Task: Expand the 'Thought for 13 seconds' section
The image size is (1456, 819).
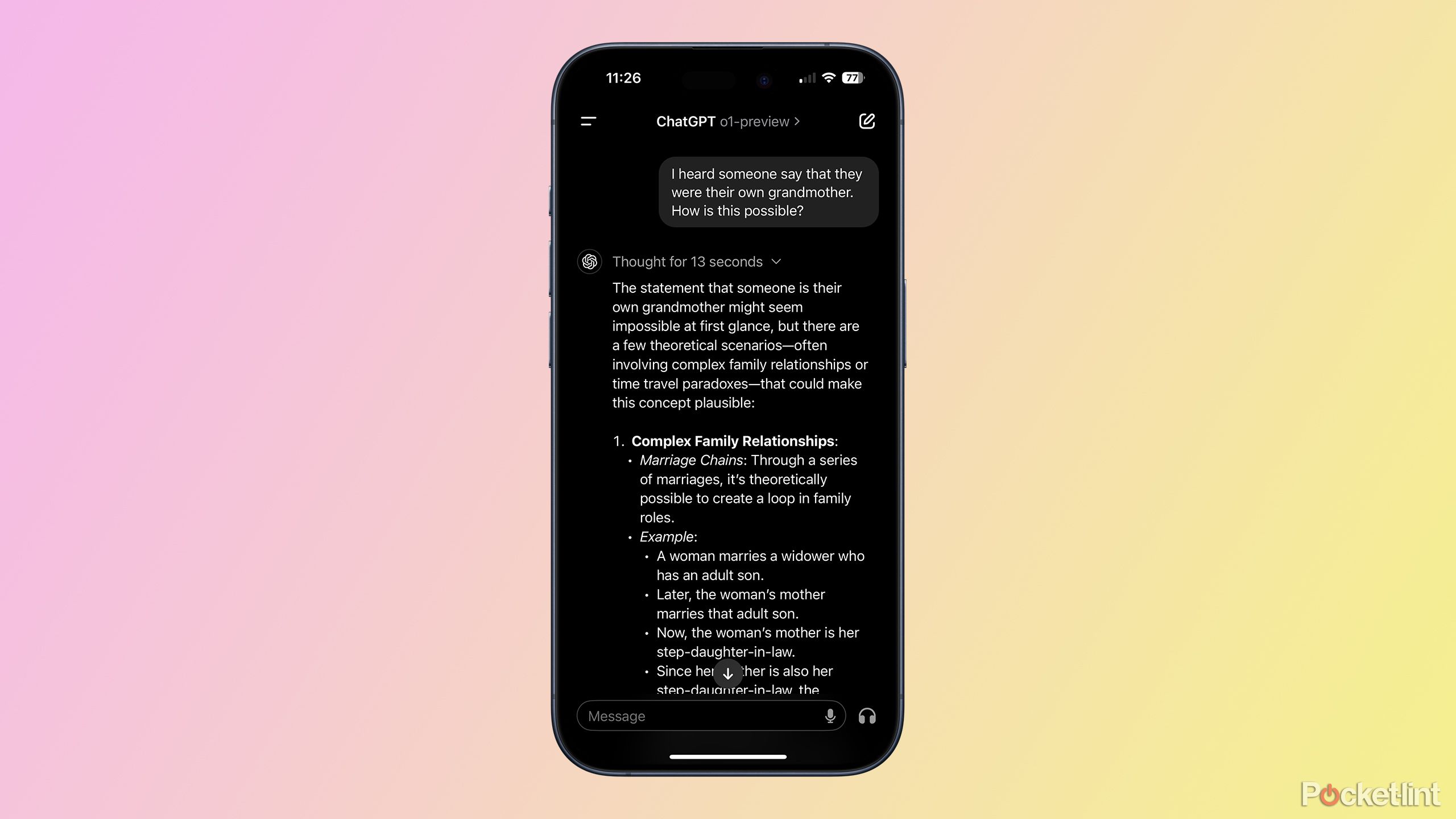Action: (x=780, y=261)
